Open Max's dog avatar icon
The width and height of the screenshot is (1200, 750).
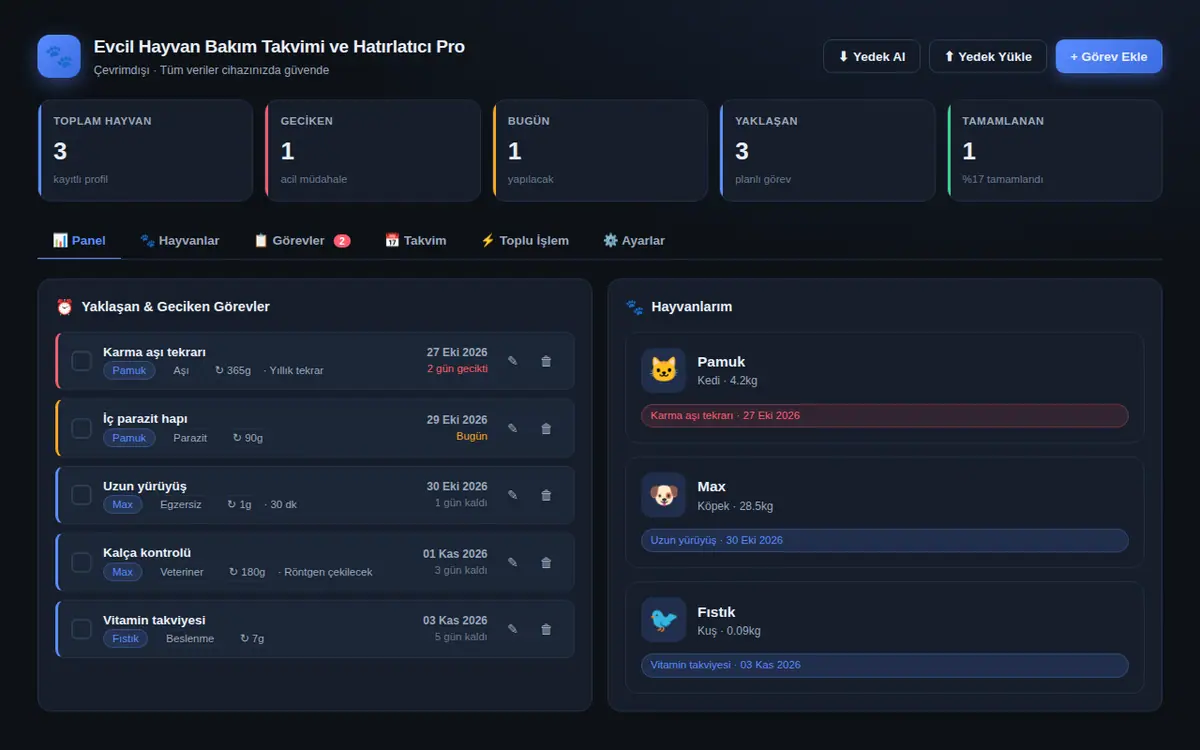tap(663, 495)
